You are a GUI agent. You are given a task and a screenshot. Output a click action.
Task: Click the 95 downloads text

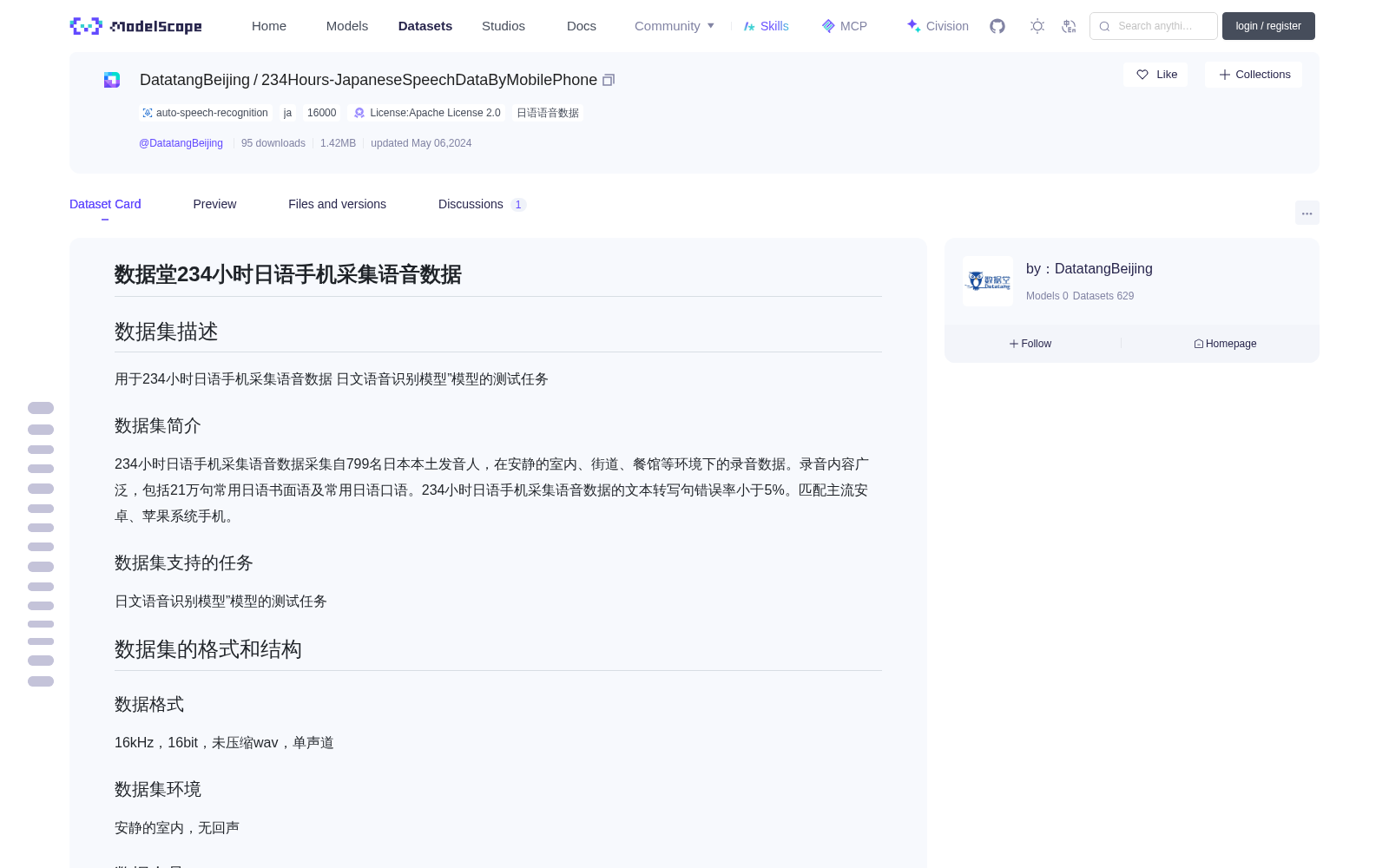273,143
